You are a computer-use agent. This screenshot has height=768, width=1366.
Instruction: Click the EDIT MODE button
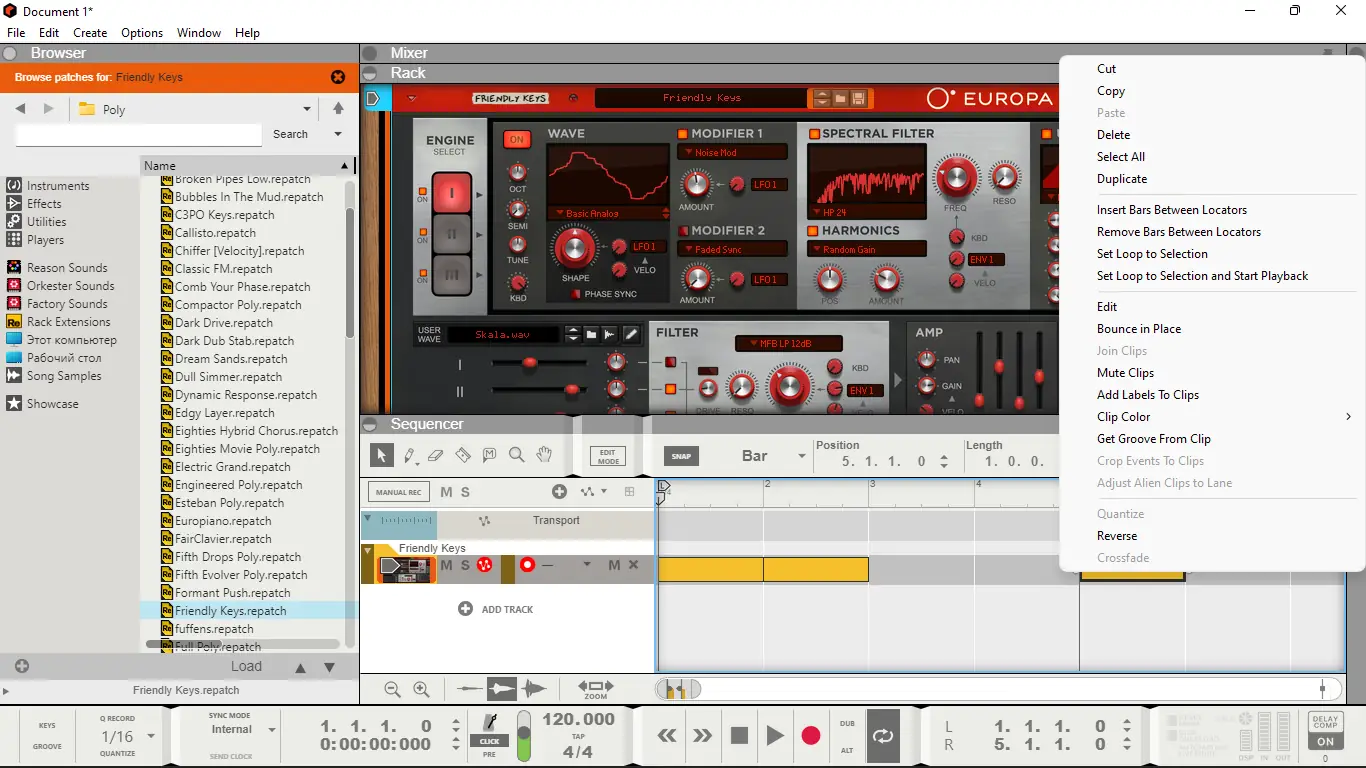click(608, 456)
